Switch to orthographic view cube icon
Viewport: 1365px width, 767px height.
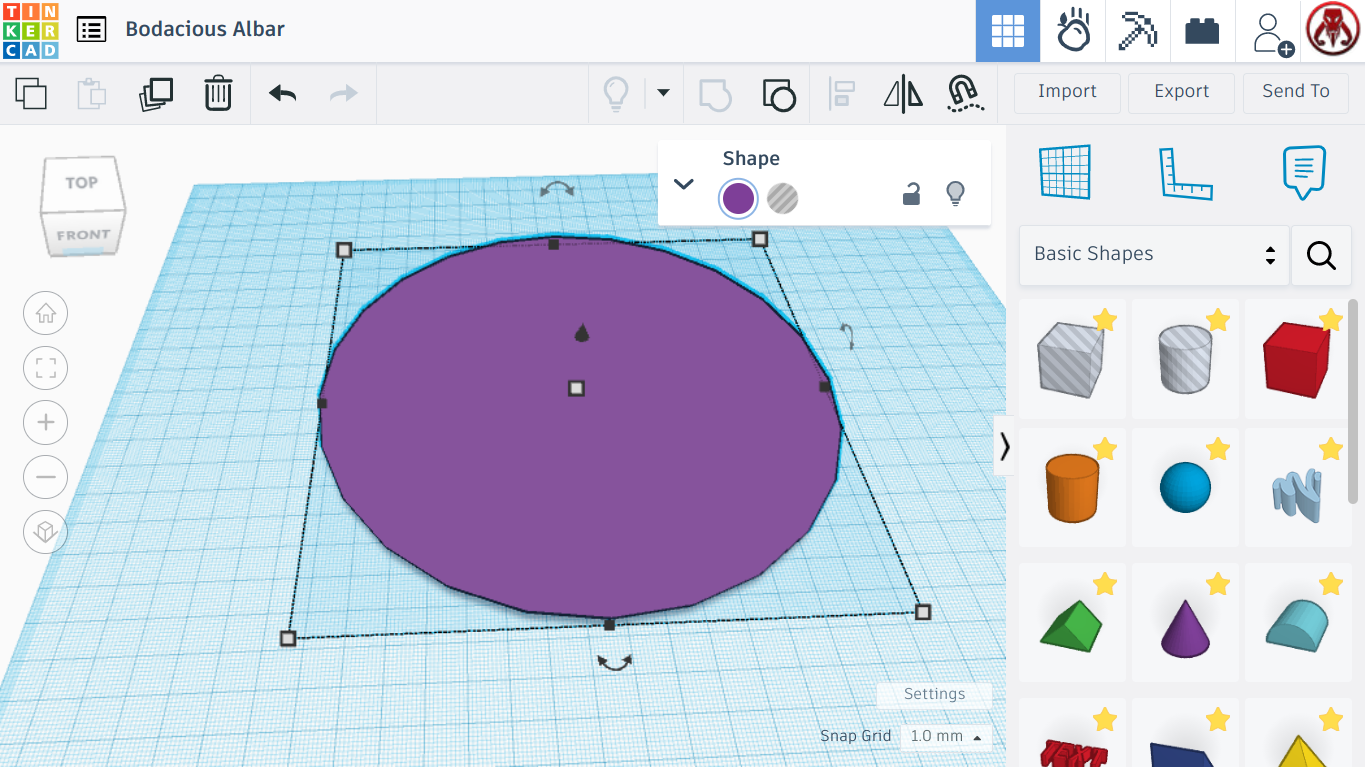[x=45, y=531]
